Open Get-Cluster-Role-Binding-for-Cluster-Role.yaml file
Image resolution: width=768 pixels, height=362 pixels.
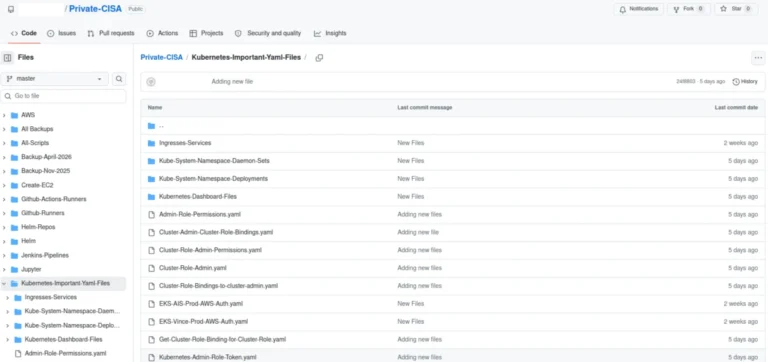(x=222, y=339)
